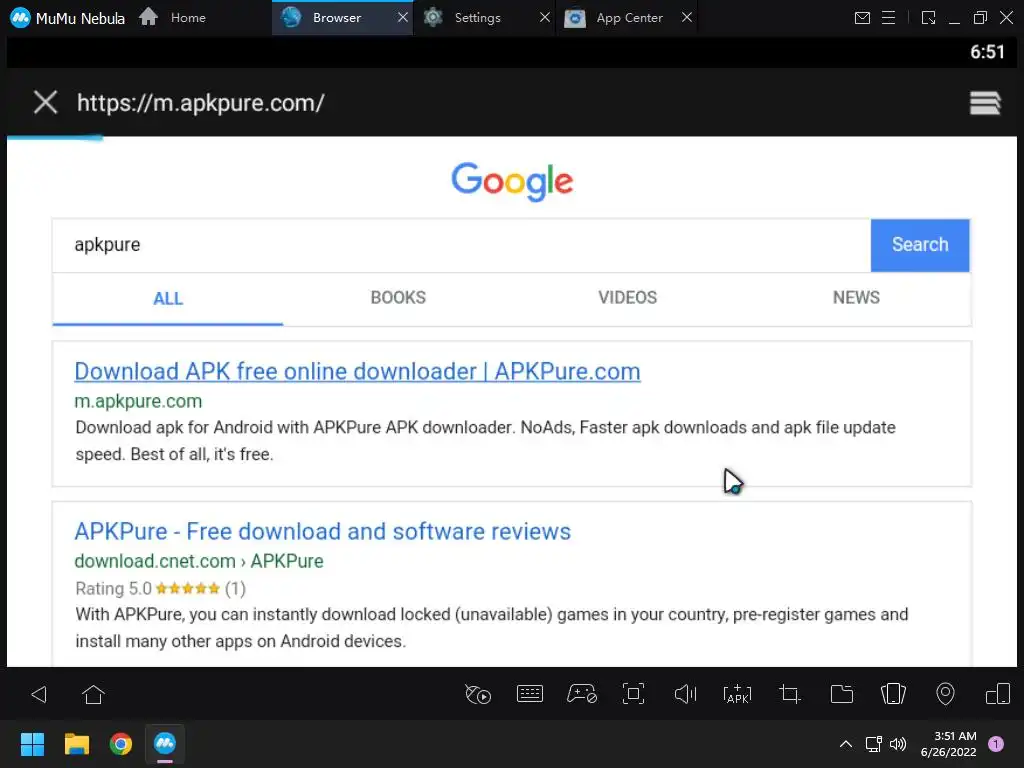Close the App Center tab
Screen dimensions: 1024x768
tap(686, 18)
